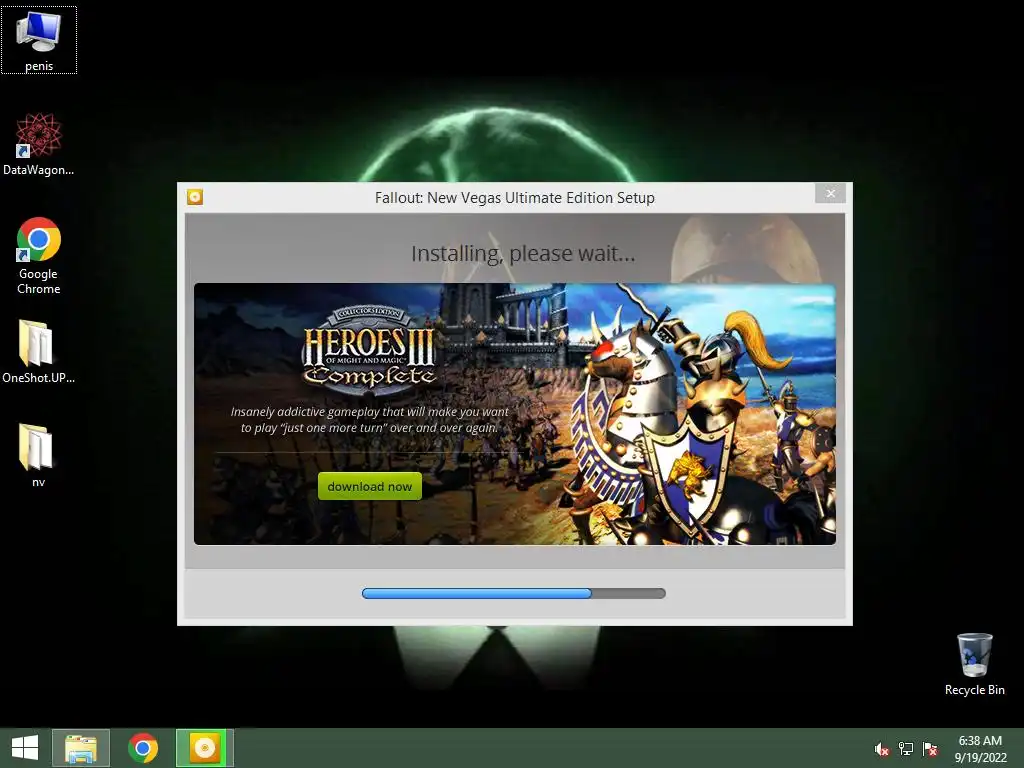This screenshot has width=1024, height=768.
Task: Open the Action Center flag icon
Action: point(930,749)
